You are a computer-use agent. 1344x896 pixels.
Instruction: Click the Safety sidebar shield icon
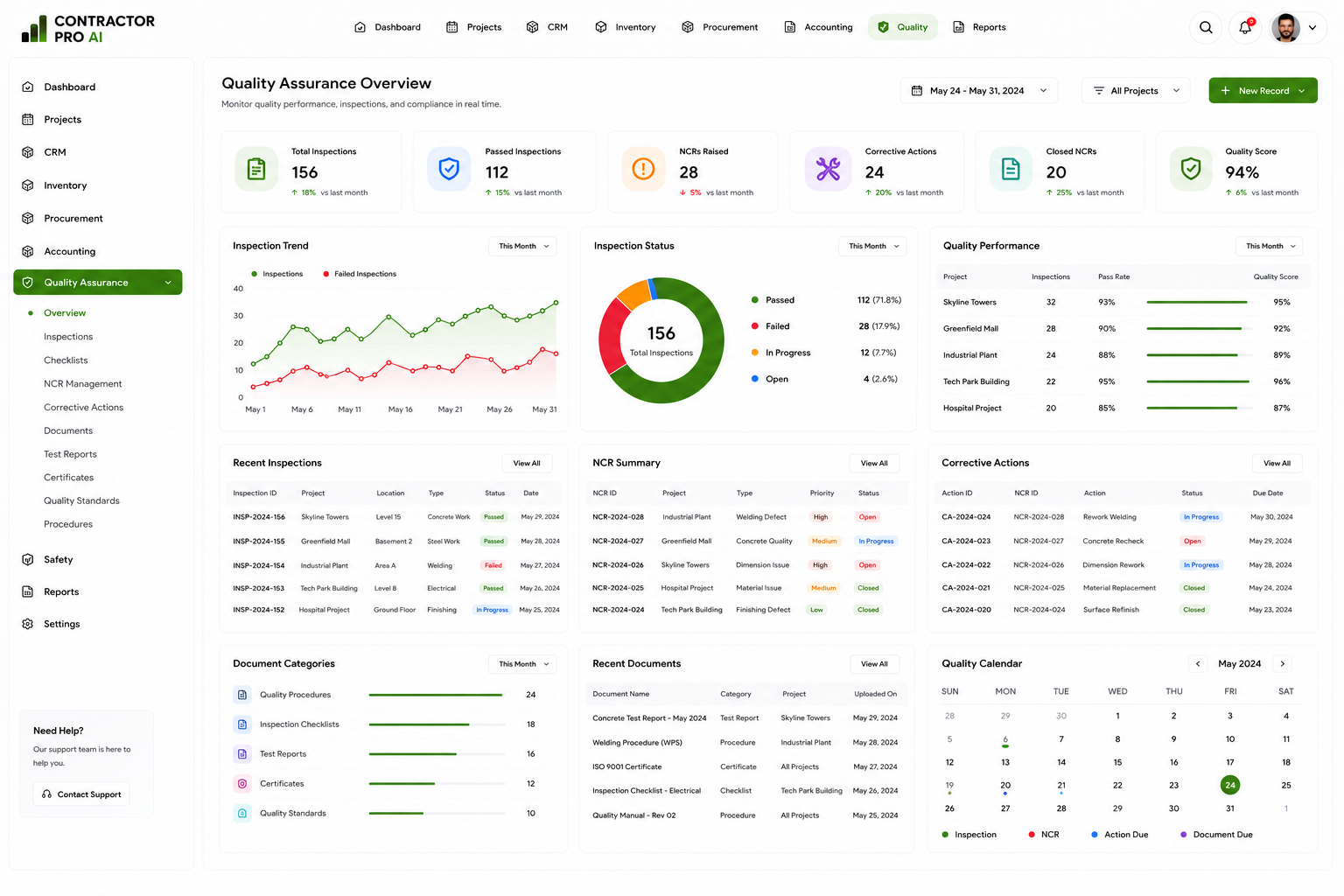28,559
